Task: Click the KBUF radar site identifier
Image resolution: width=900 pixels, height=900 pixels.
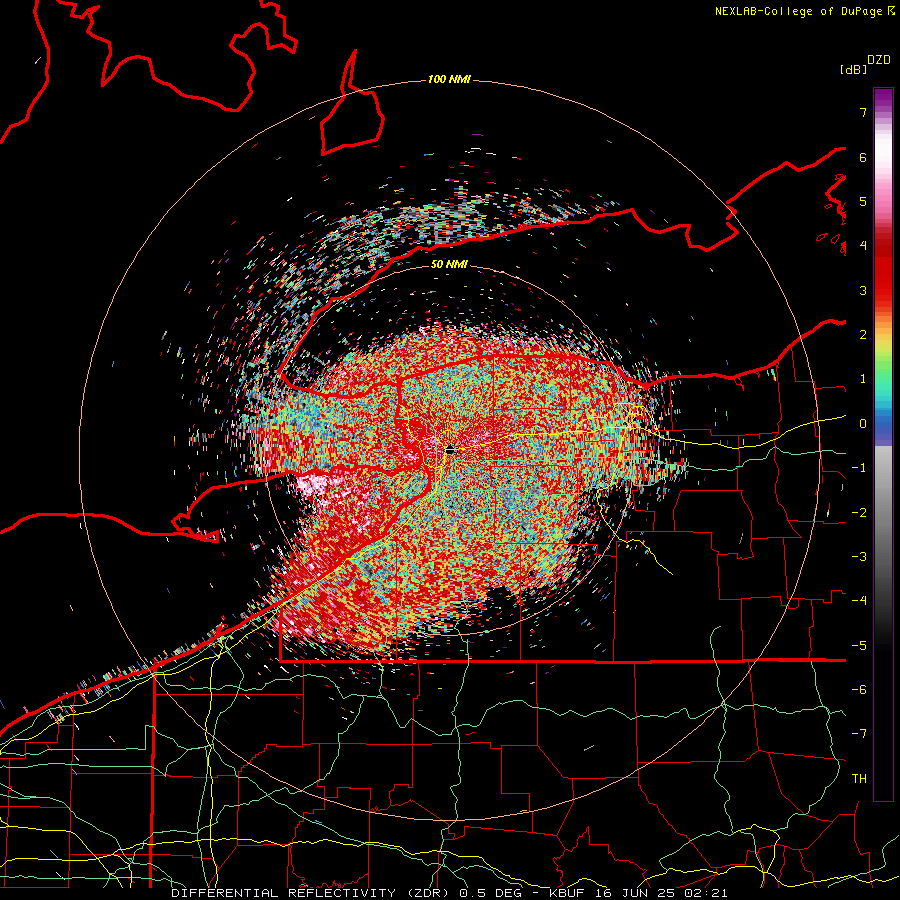Action: pos(568,893)
